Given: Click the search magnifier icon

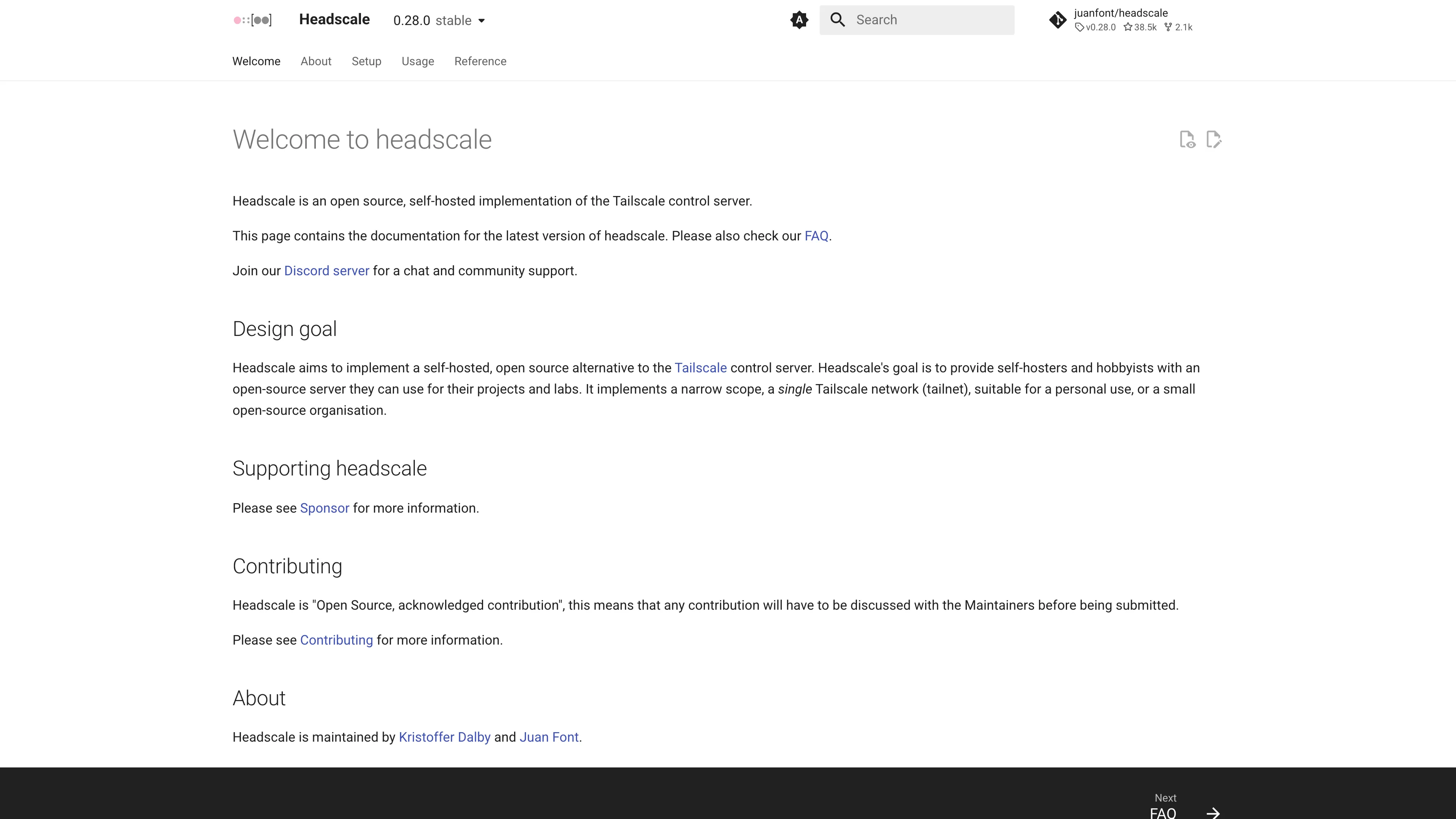Looking at the screenshot, I should (838, 20).
